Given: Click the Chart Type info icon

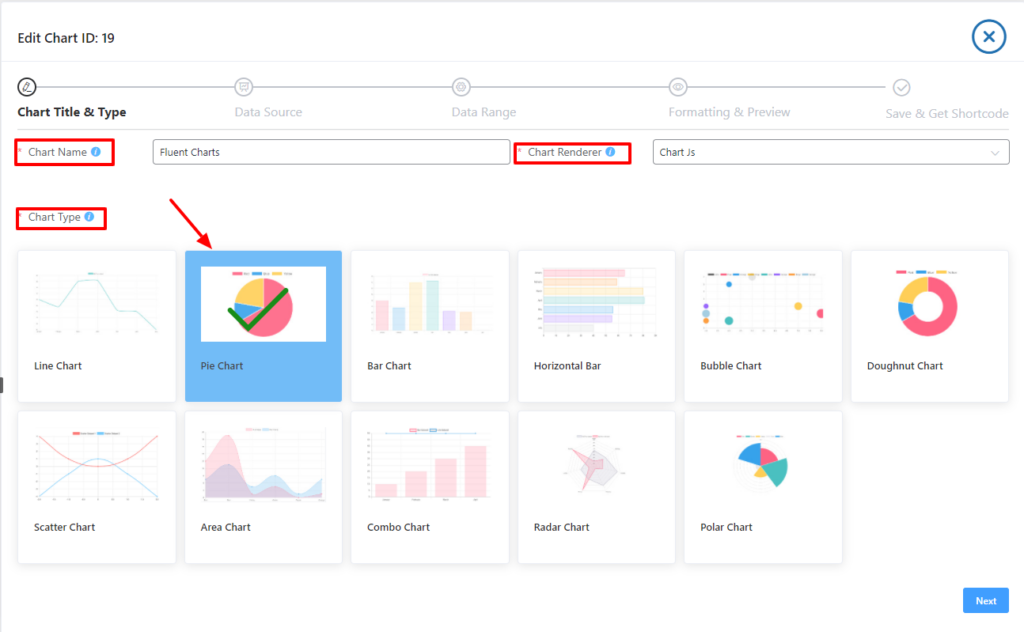Looking at the screenshot, I should (x=89, y=217).
